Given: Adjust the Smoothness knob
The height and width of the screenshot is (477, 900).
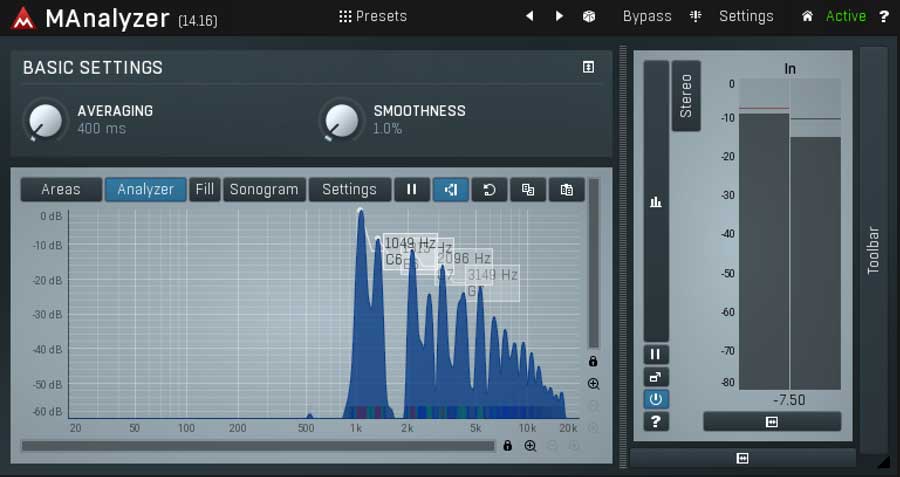Looking at the screenshot, I should pos(341,121).
